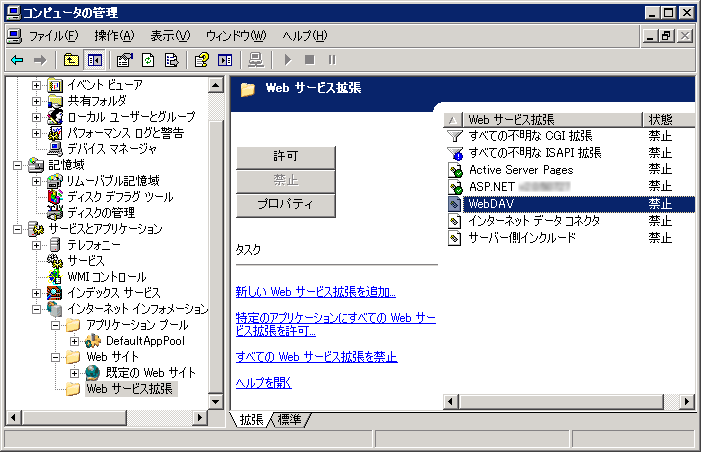Expand the イベント ビューア node

coord(36,85)
